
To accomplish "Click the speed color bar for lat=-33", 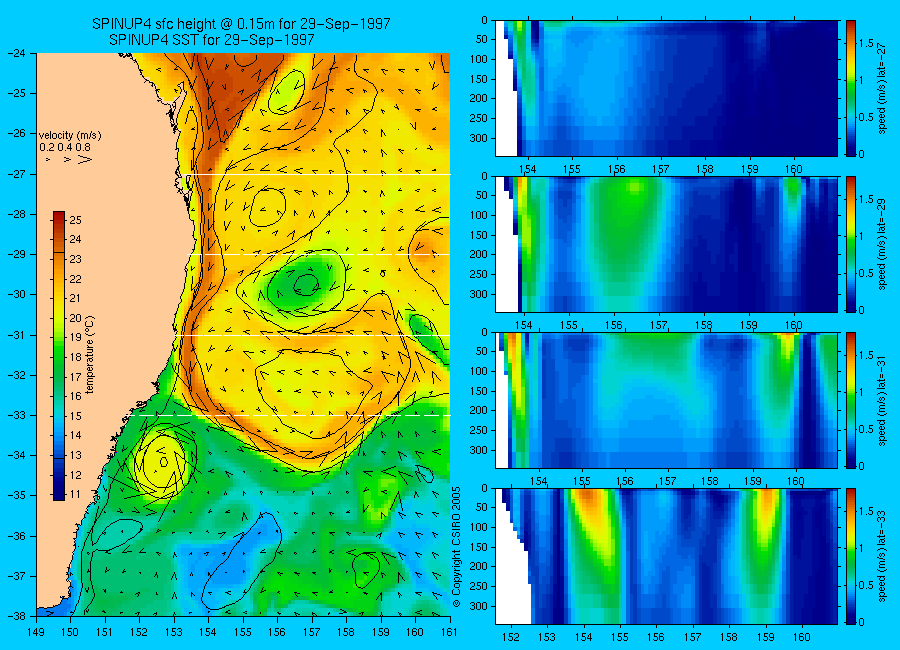I will pos(850,556).
